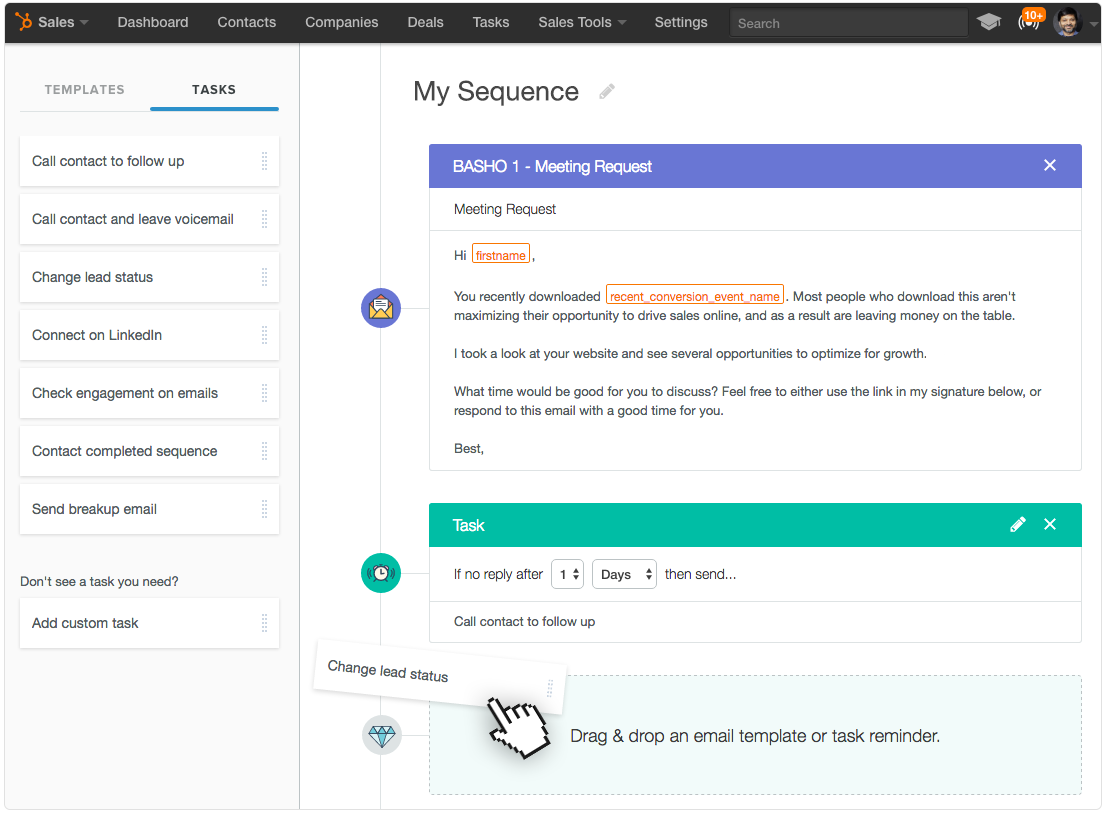Click the email envelope icon on the timeline
1108x816 pixels.
coord(381,308)
